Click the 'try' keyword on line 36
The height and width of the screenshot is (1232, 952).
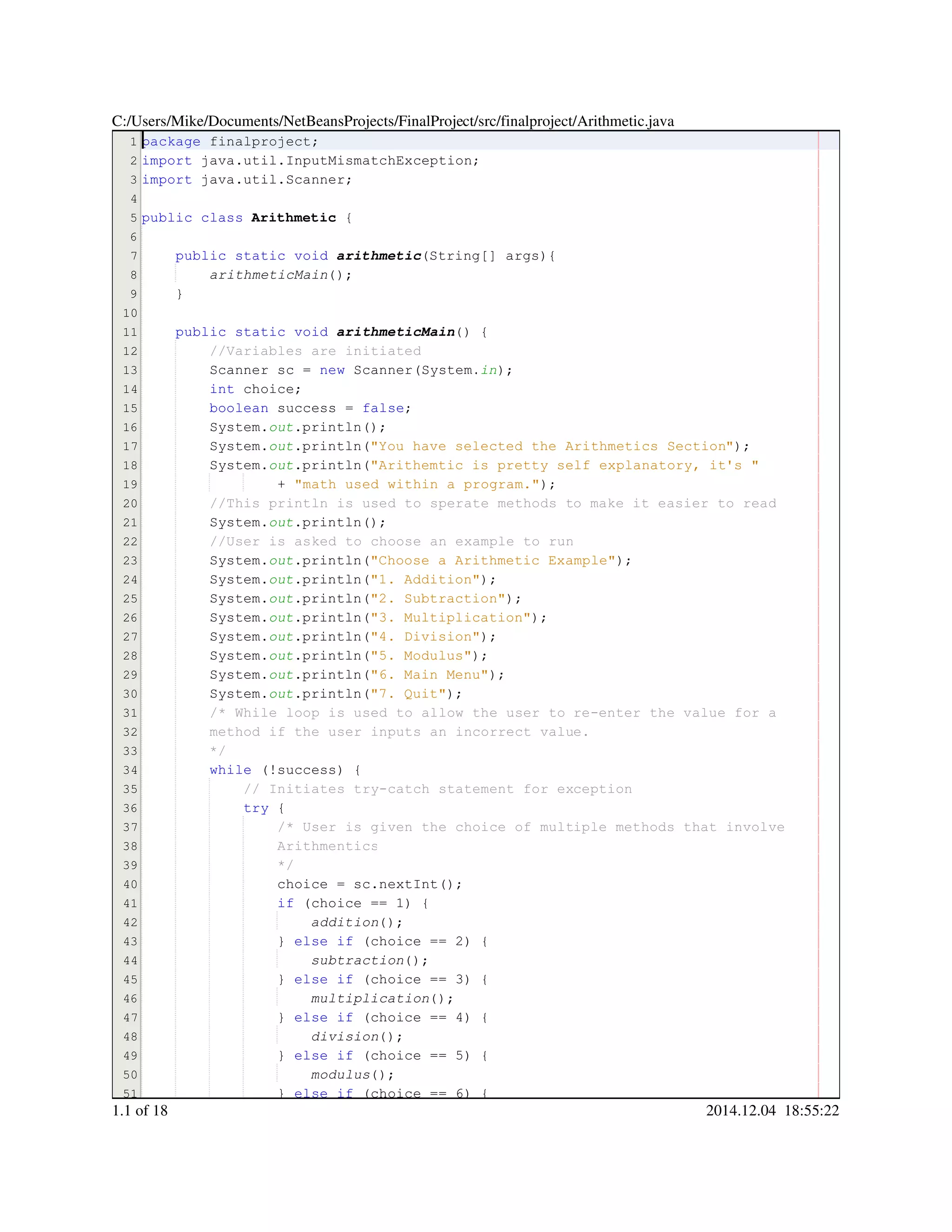(256, 808)
